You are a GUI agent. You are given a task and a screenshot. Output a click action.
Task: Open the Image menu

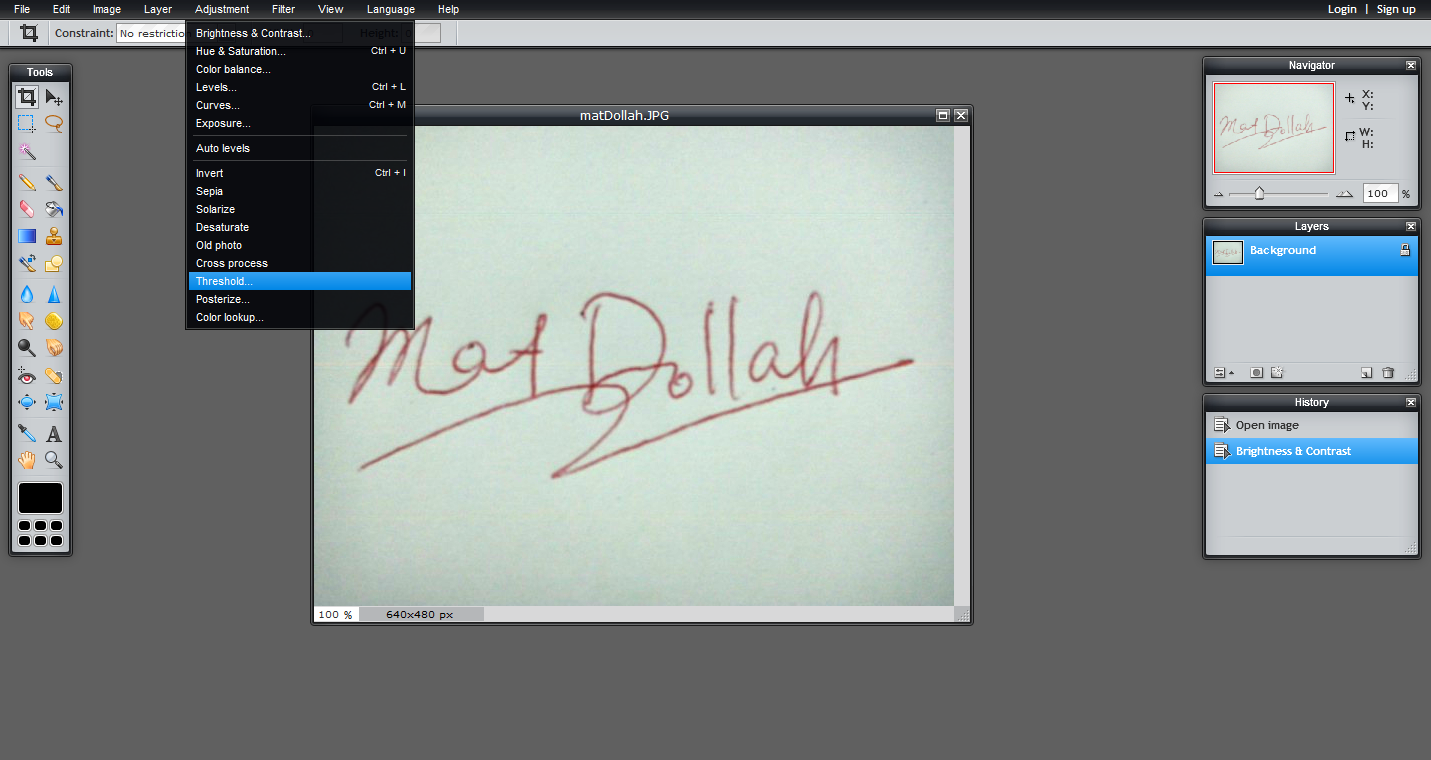[107, 9]
